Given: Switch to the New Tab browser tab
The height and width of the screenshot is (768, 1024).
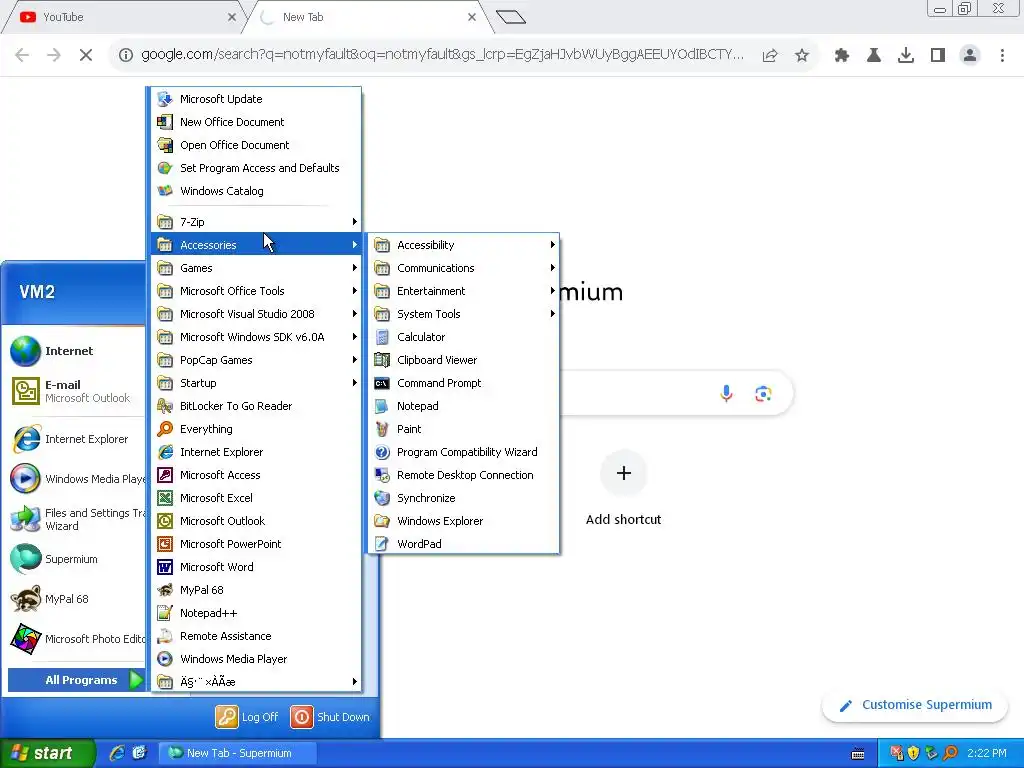Looking at the screenshot, I should pyautogui.click(x=366, y=17).
